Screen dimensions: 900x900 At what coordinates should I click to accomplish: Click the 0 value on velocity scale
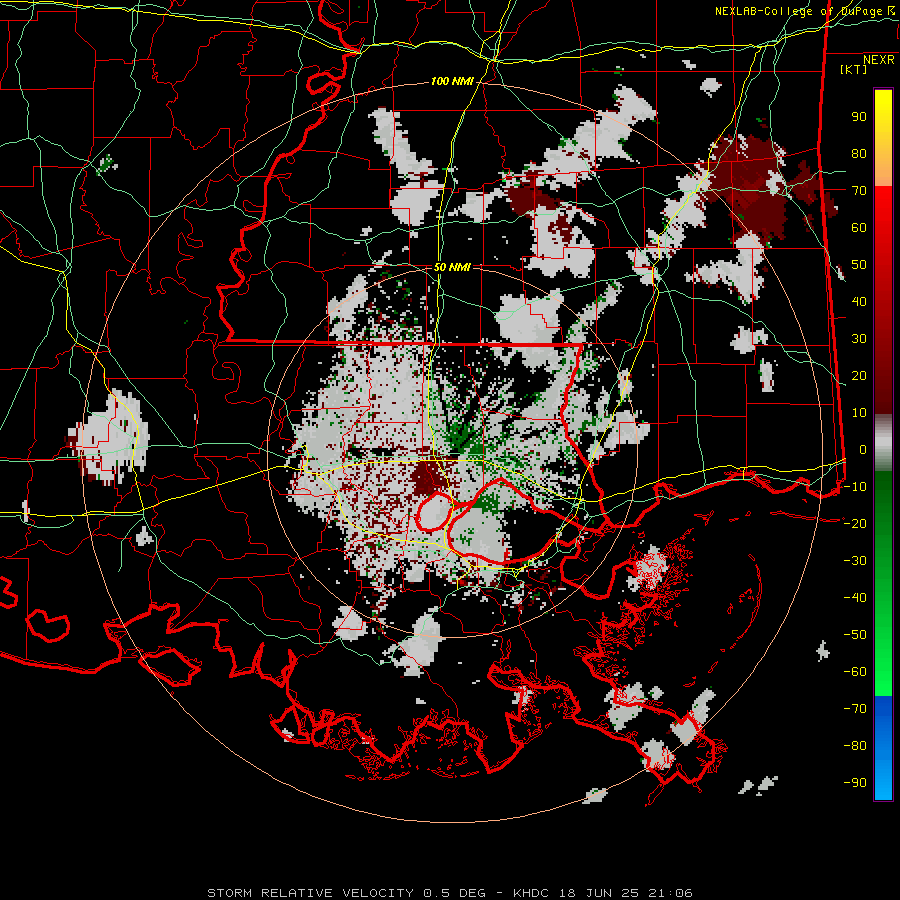tap(863, 450)
